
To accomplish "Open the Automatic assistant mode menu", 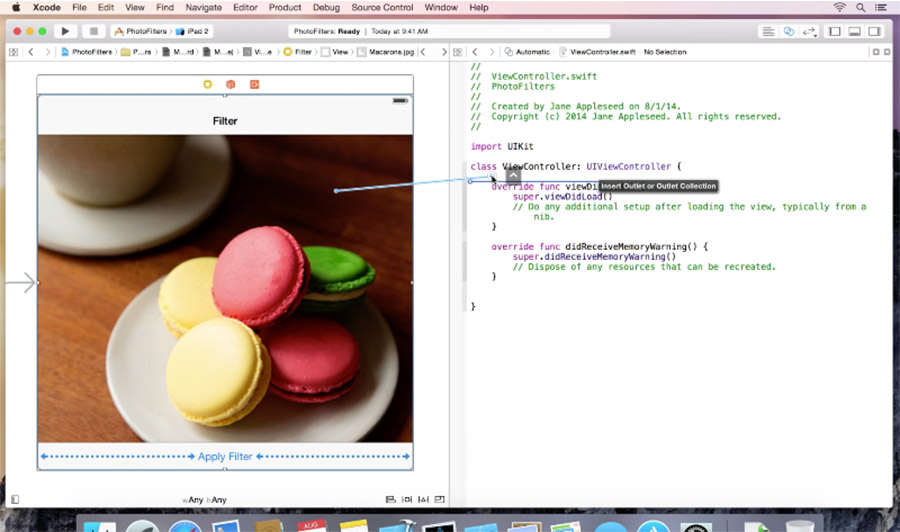I will (x=527, y=52).
